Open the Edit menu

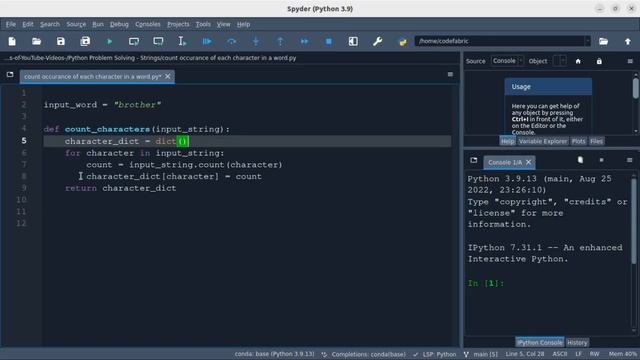point(28,24)
